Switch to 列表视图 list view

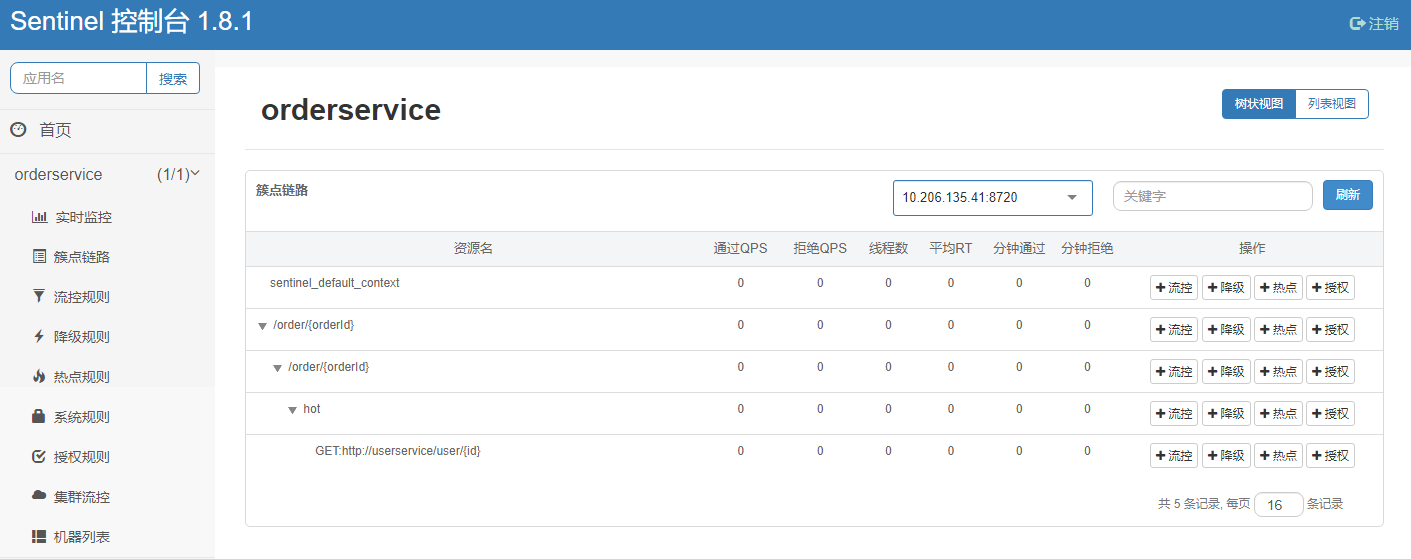point(1332,104)
